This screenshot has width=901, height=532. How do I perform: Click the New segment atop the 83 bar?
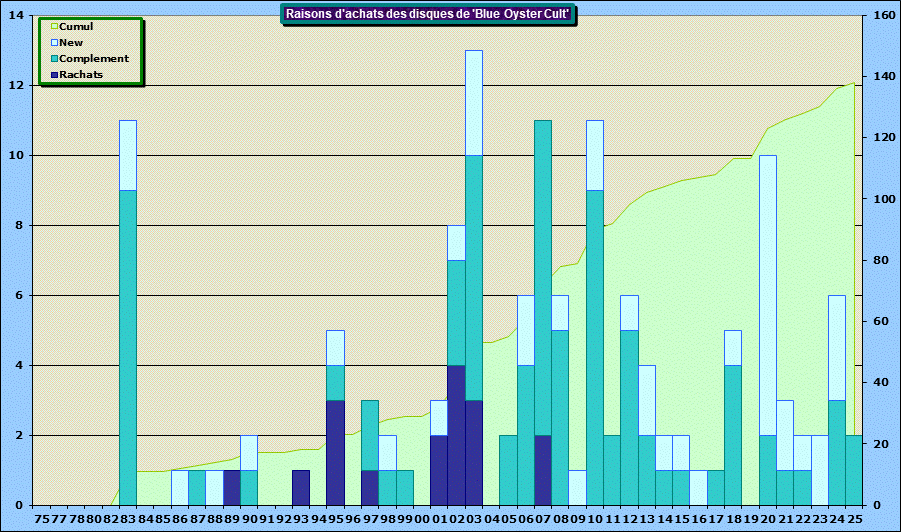coord(128,155)
